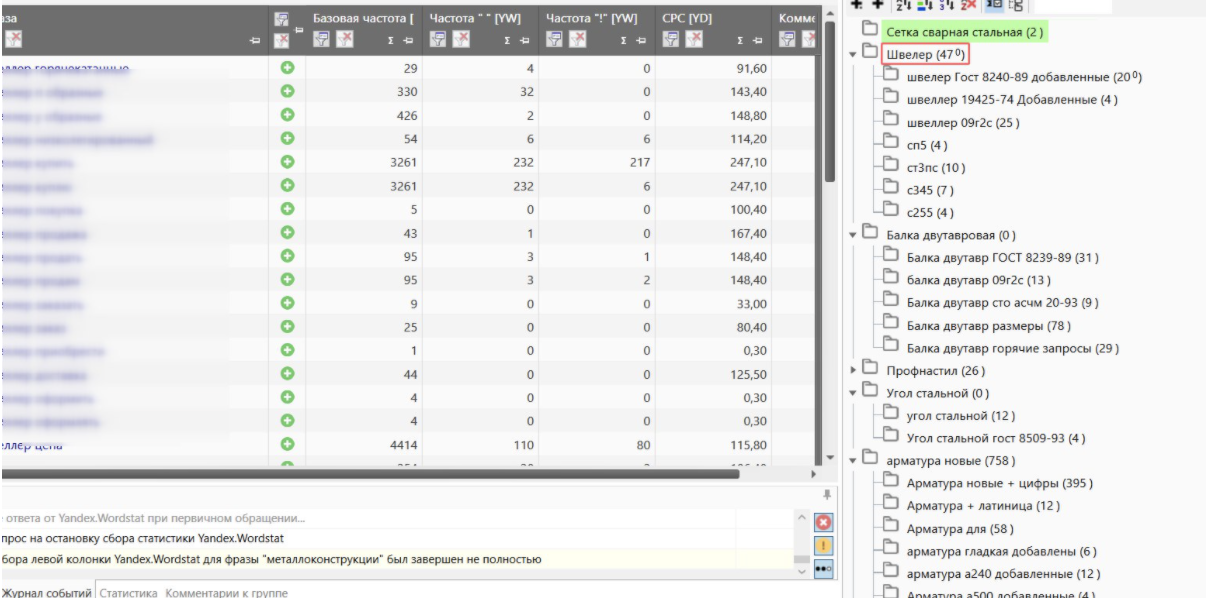
Task: Click green plus icon in row with frequency 426
Action: coord(287,115)
